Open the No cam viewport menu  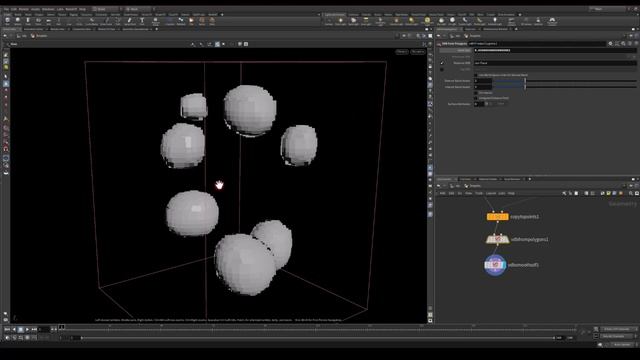tap(418, 52)
